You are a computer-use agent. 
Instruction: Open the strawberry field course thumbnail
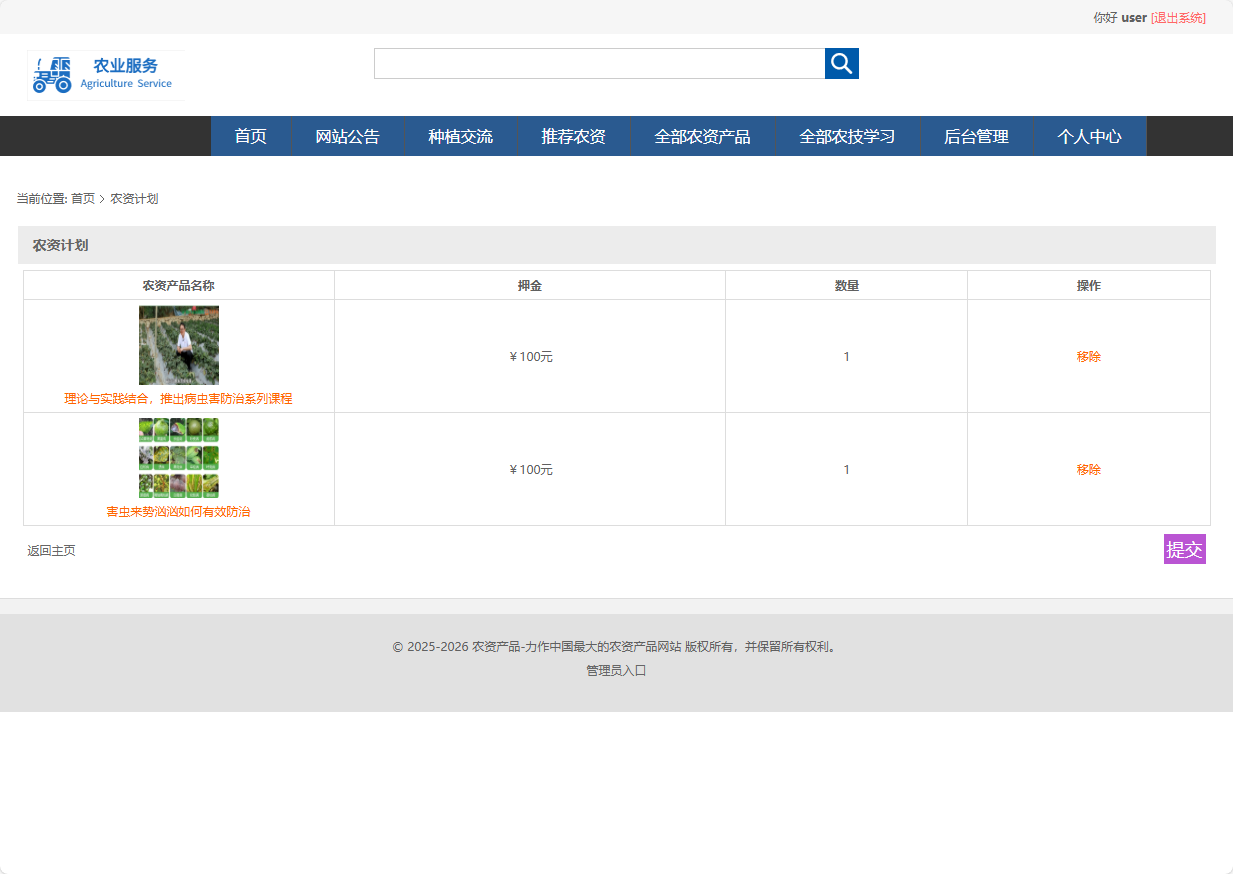pyautogui.click(x=179, y=345)
